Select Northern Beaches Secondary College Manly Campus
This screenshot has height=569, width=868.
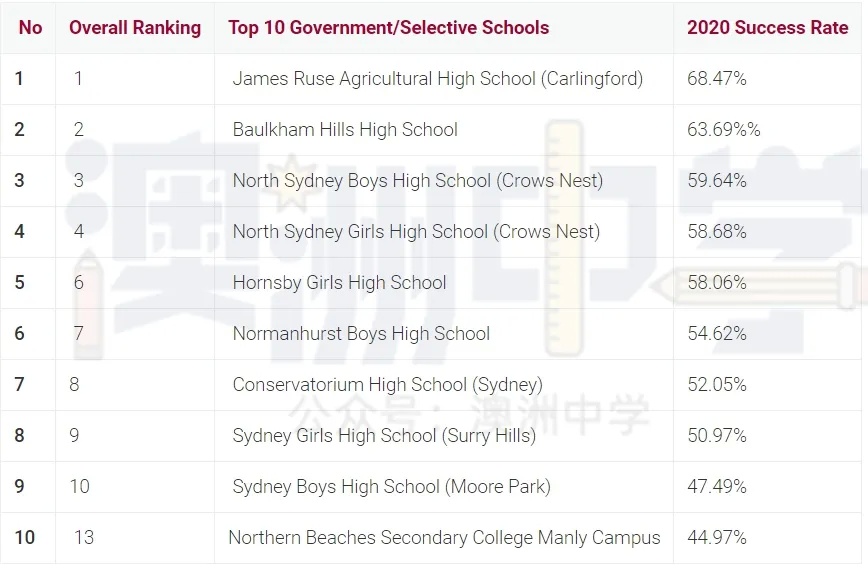[x=445, y=537]
